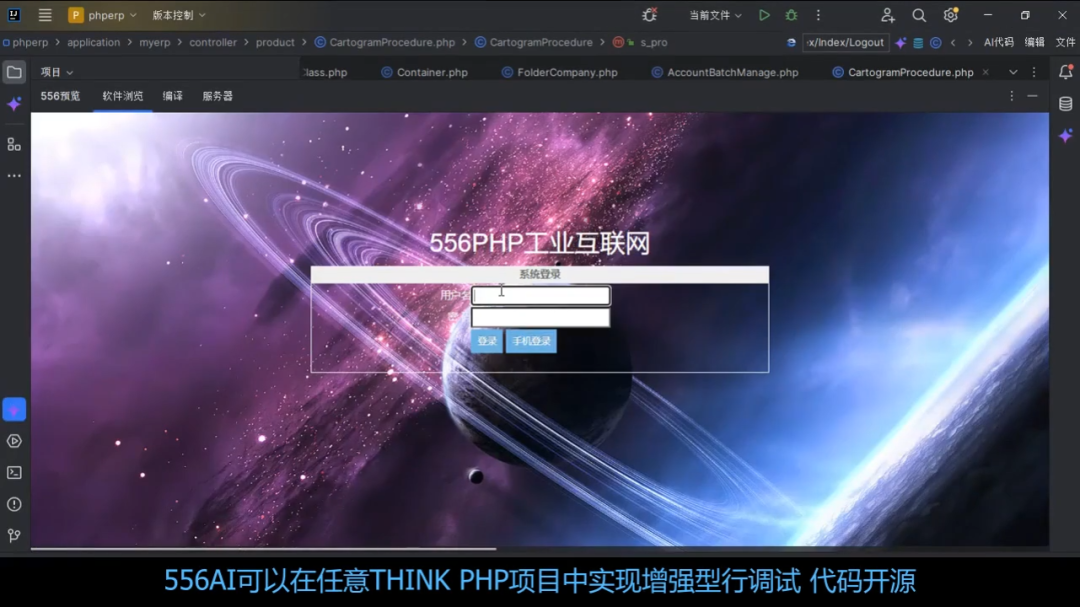Open Git tool window
The width and height of the screenshot is (1080, 607).
tap(14, 535)
